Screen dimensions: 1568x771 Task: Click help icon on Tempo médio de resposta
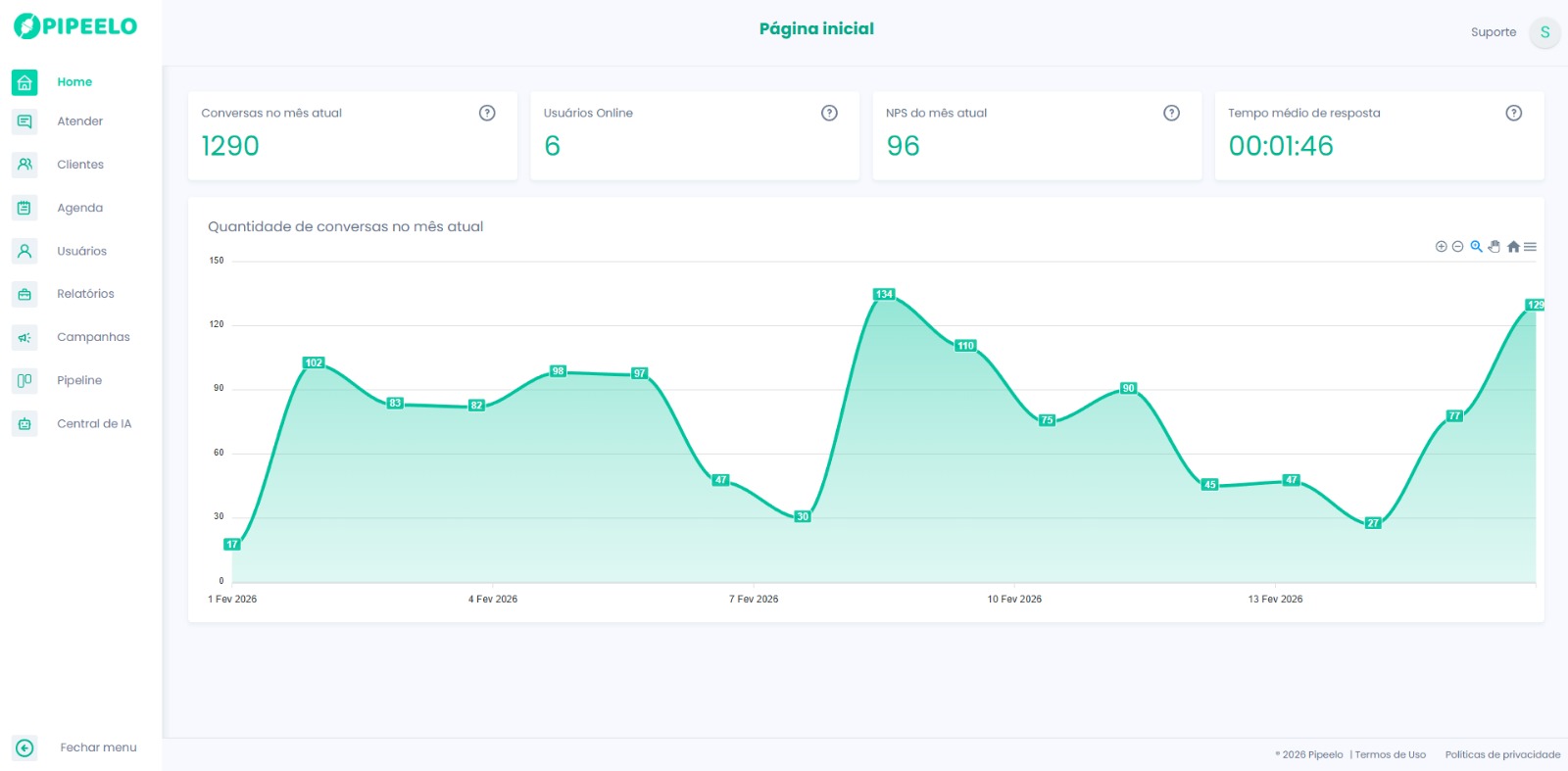coord(1513,113)
